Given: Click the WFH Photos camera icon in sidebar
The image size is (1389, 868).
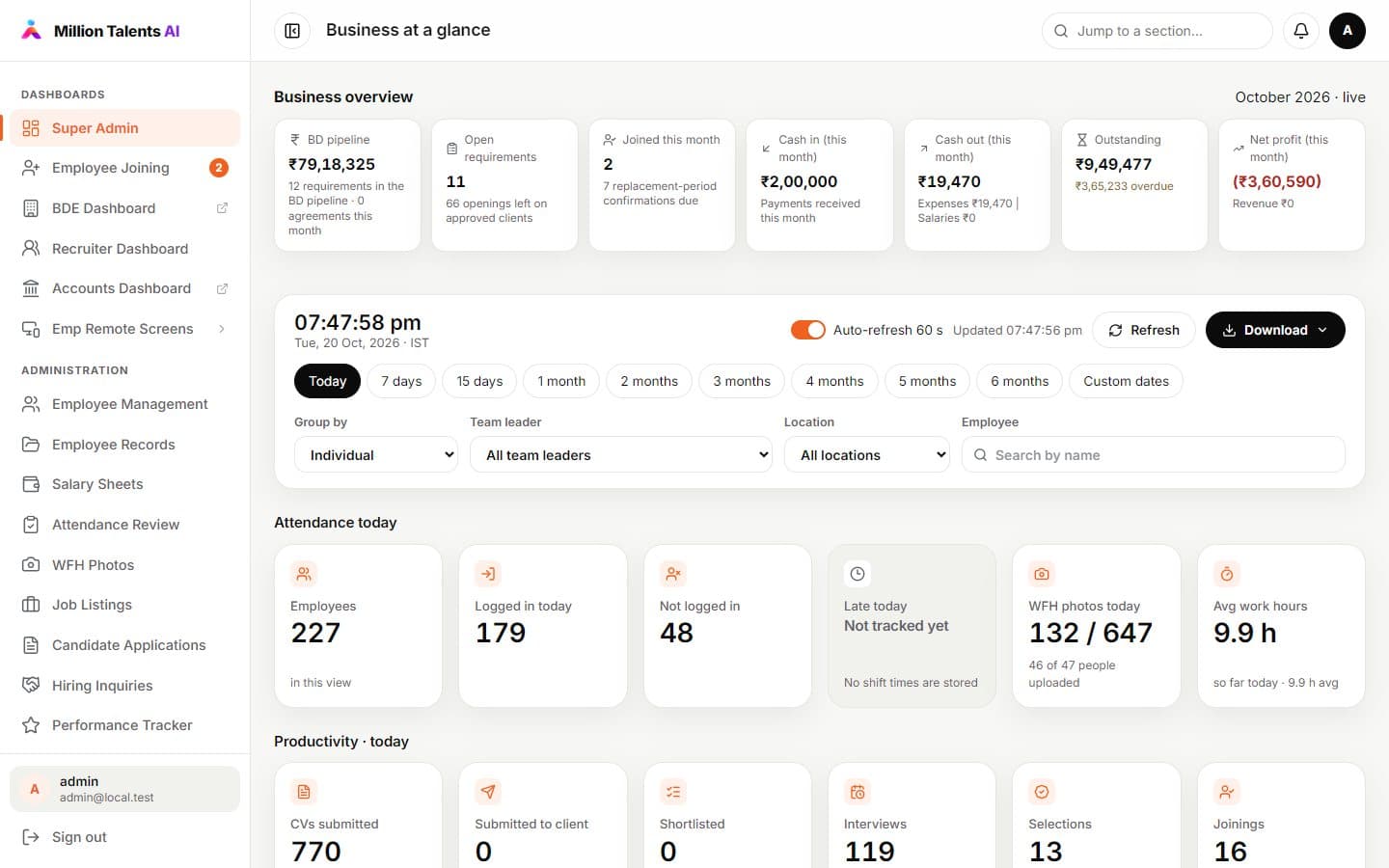Looking at the screenshot, I should coord(31,565).
